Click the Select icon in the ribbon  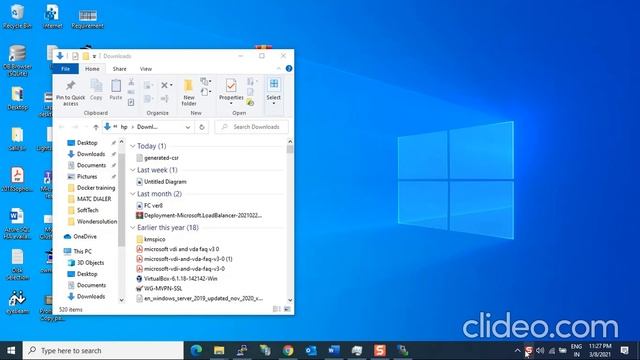(273, 84)
